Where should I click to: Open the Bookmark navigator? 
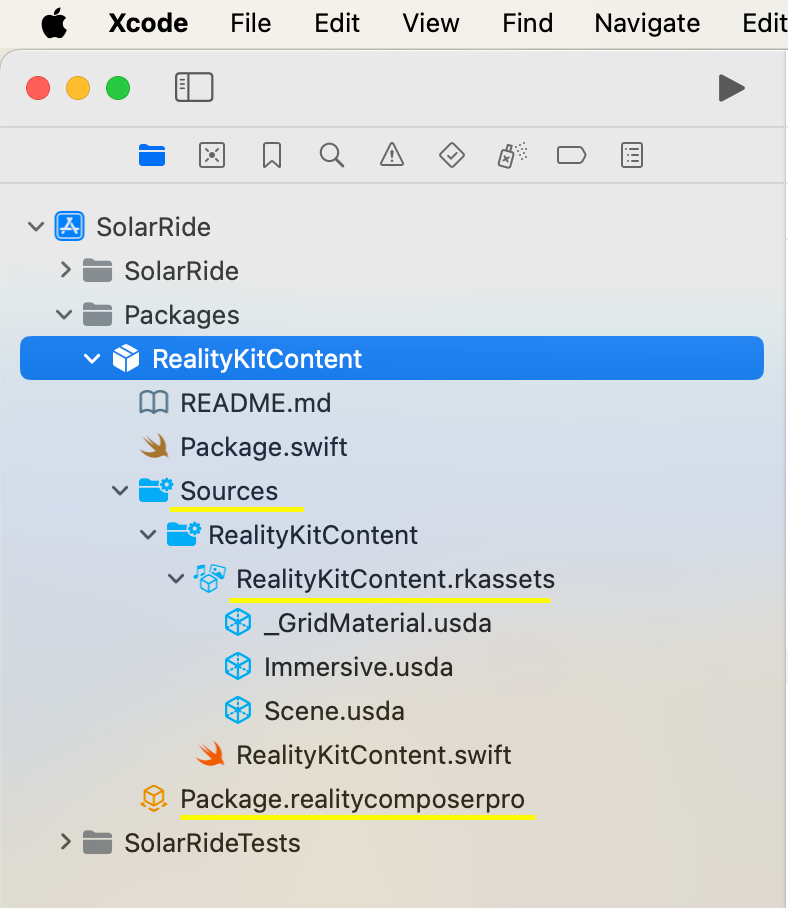tap(271, 155)
